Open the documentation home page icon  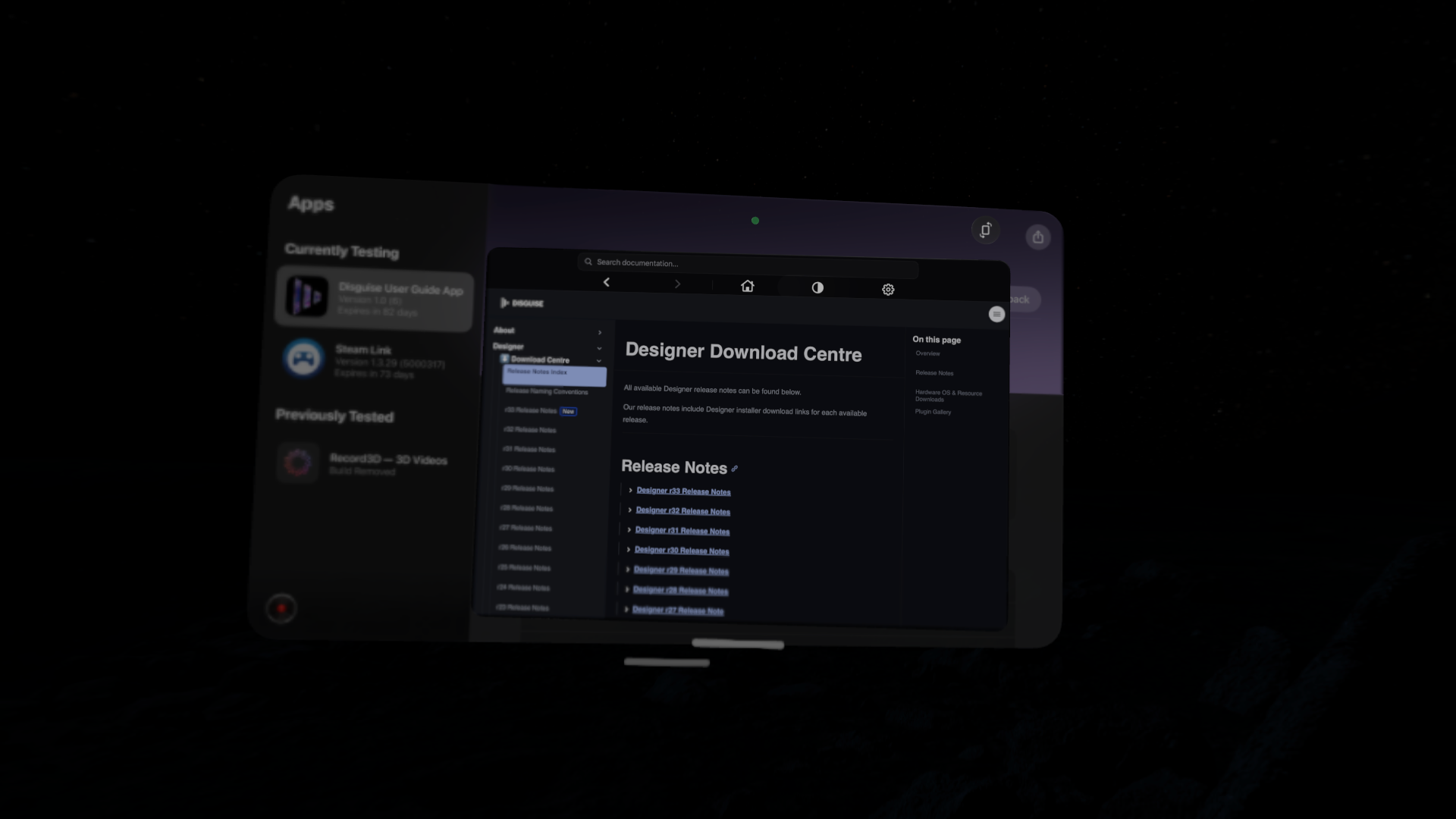pos(747,286)
